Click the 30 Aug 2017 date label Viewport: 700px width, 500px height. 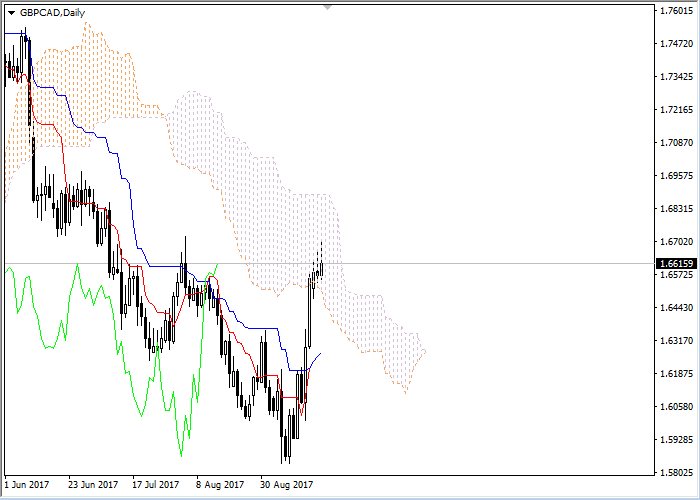[x=286, y=484]
